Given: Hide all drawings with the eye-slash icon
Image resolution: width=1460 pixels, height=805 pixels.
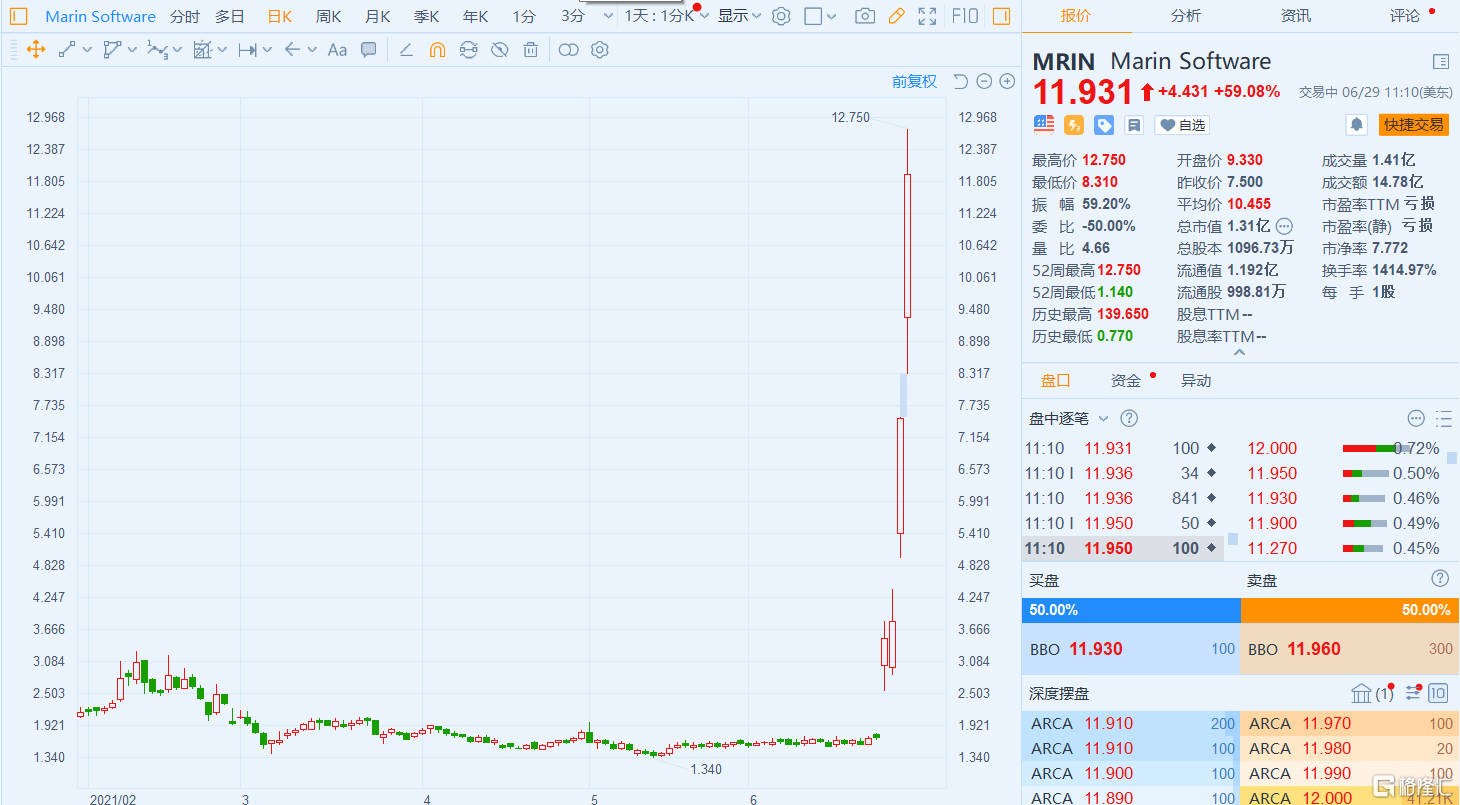Looking at the screenshot, I should coord(500,50).
